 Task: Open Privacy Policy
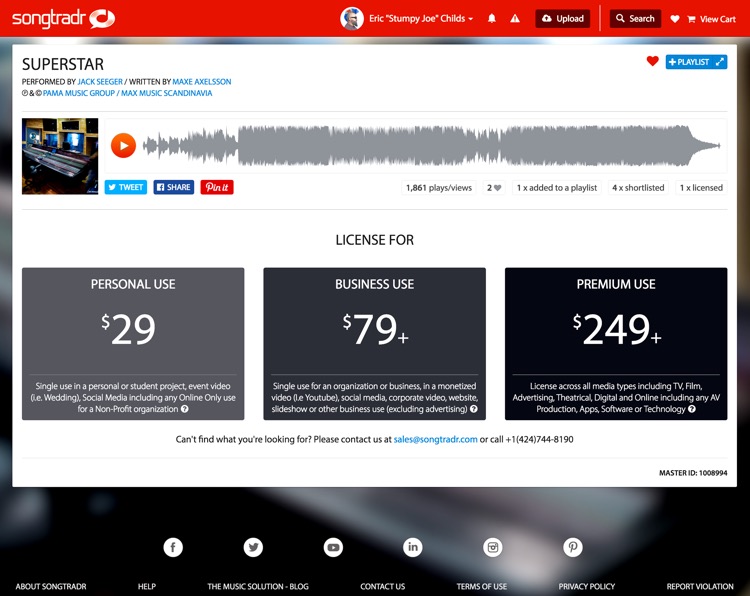coord(587,586)
